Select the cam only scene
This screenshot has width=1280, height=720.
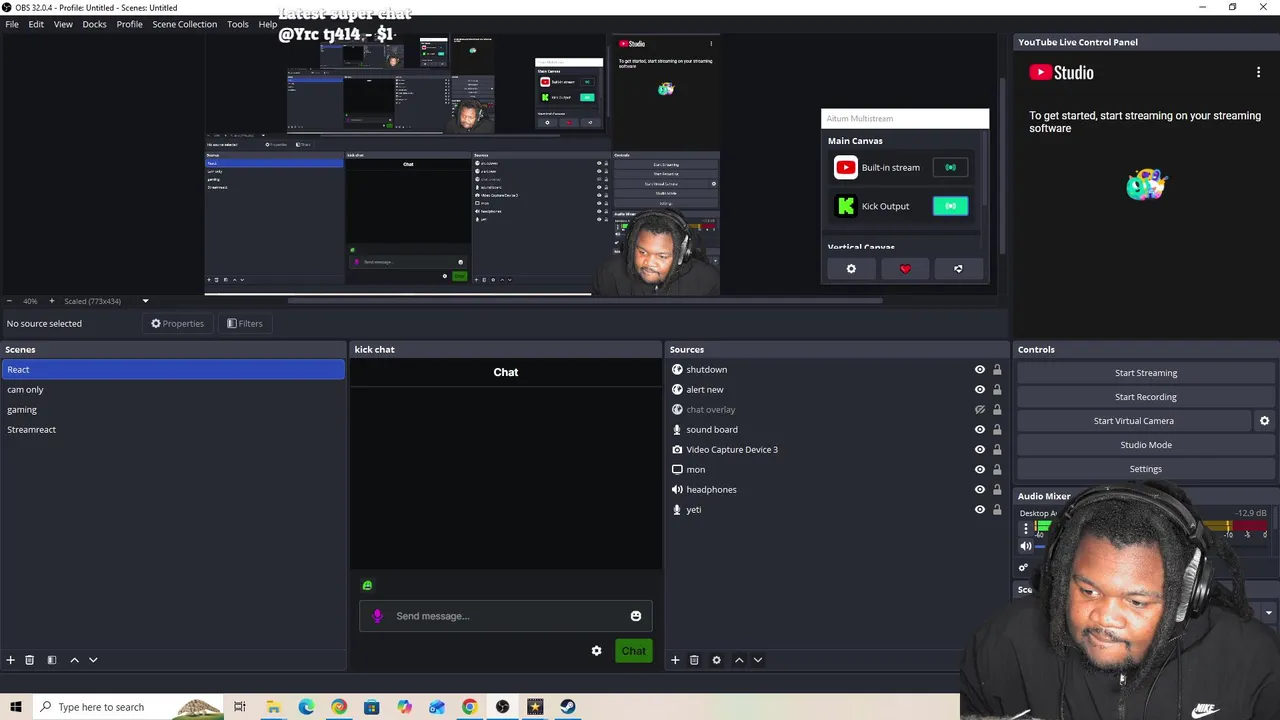pyautogui.click(x=173, y=390)
